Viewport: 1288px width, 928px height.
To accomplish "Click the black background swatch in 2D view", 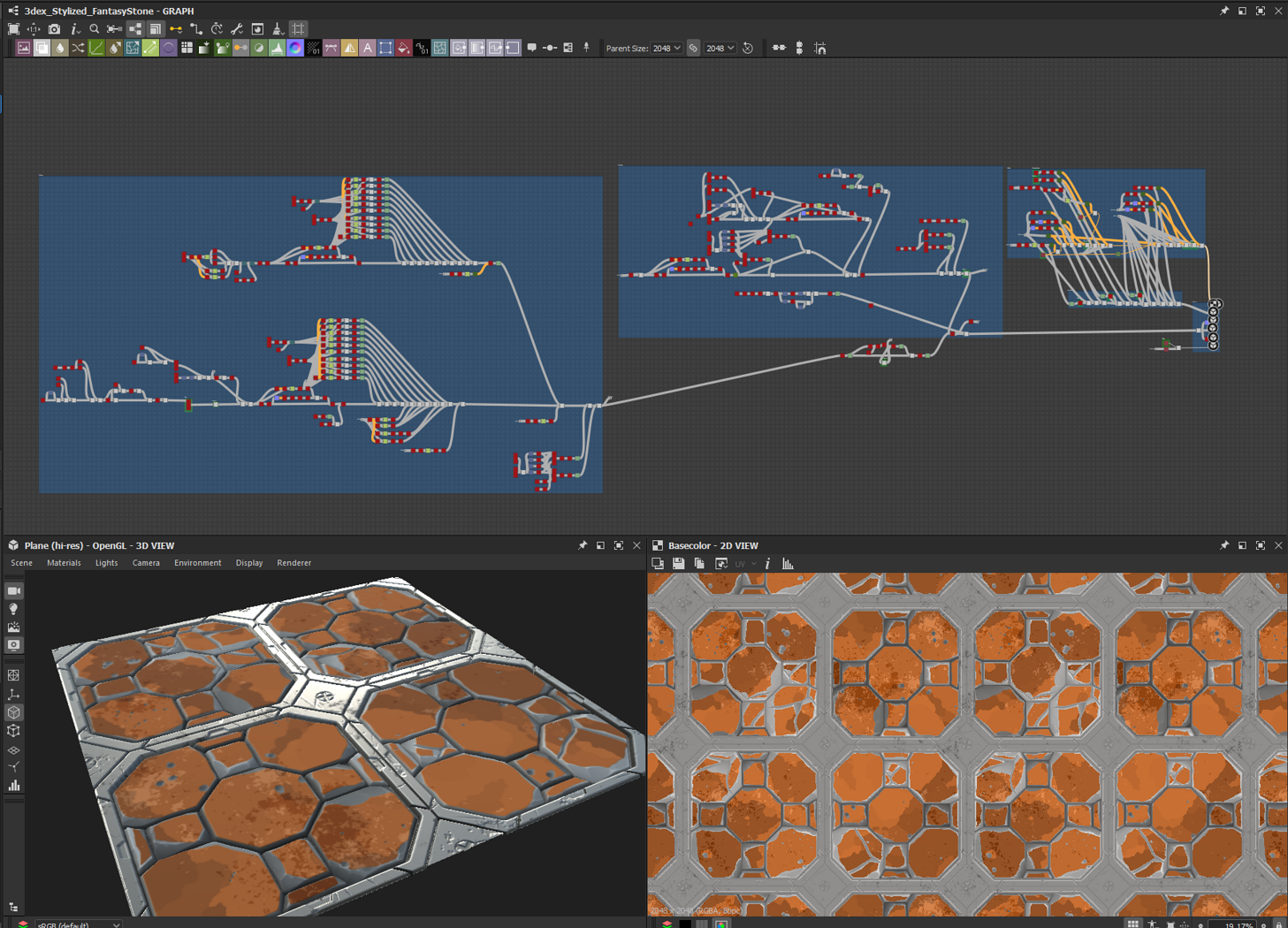I will click(x=685, y=924).
